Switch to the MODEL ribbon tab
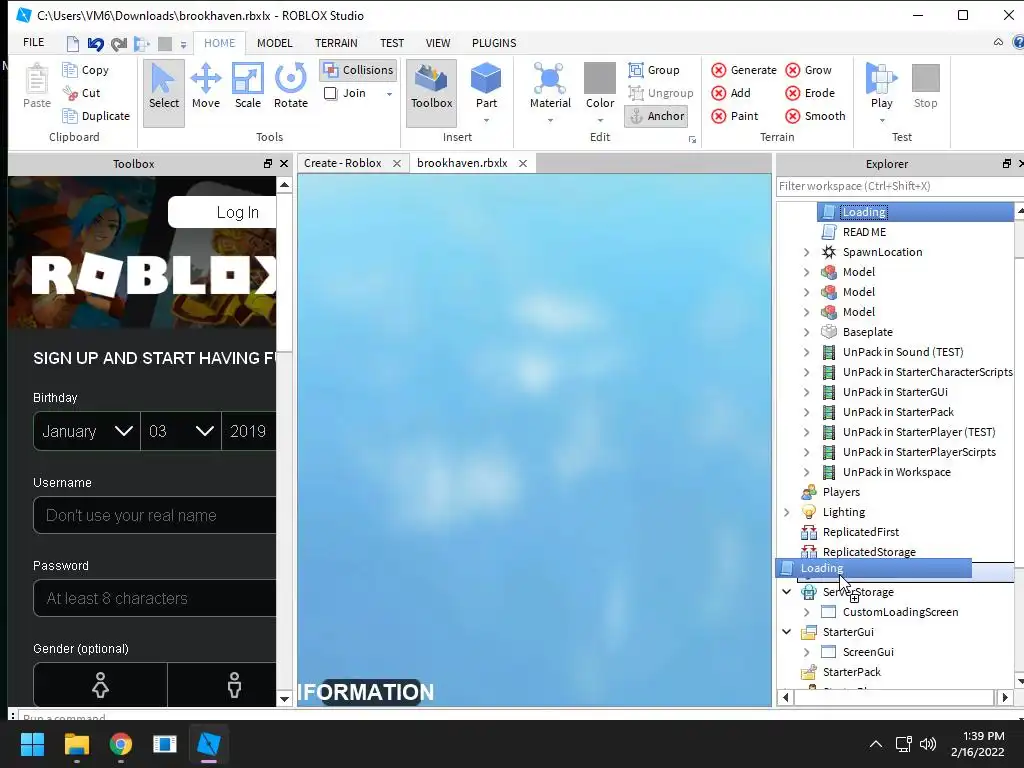The height and width of the screenshot is (768, 1024). point(274,43)
